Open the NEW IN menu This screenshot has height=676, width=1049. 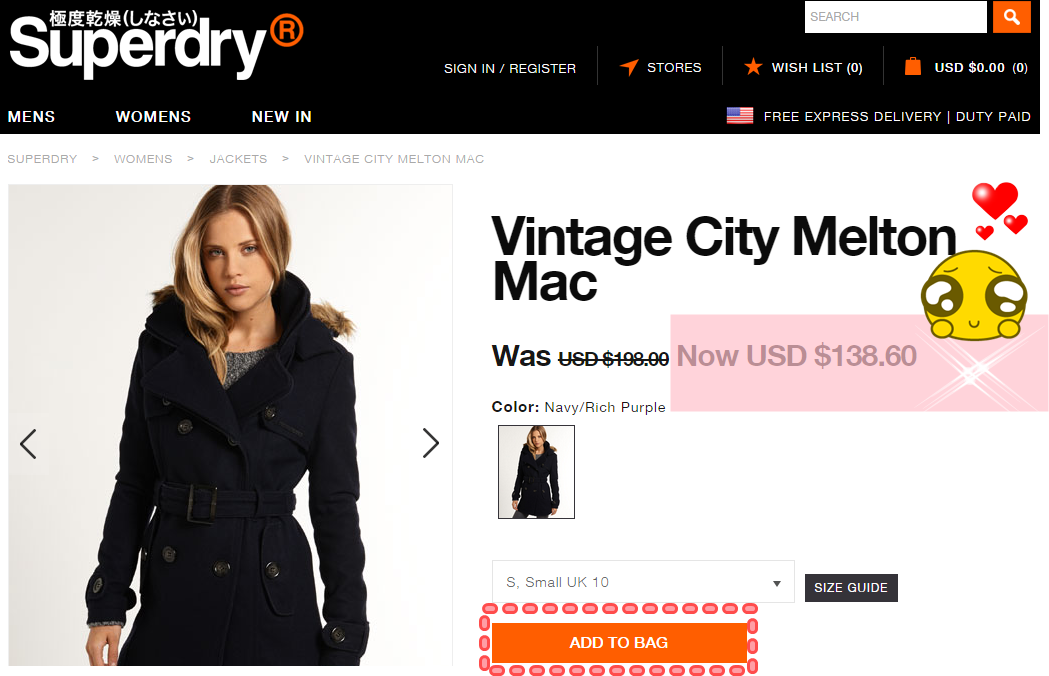click(282, 116)
